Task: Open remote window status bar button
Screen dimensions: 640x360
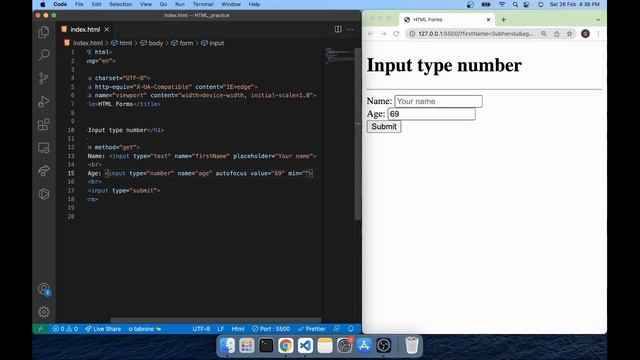Action: click(x=40, y=329)
